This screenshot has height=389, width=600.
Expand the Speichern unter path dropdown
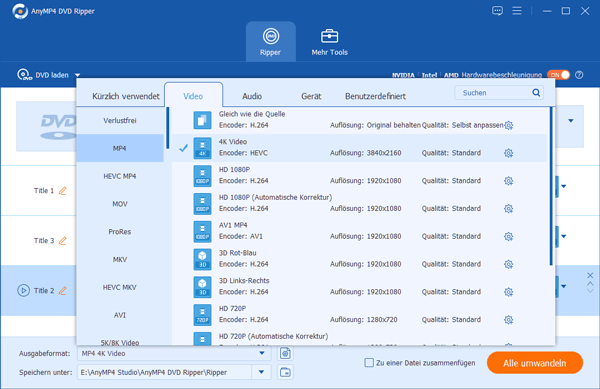tap(261, 372)
